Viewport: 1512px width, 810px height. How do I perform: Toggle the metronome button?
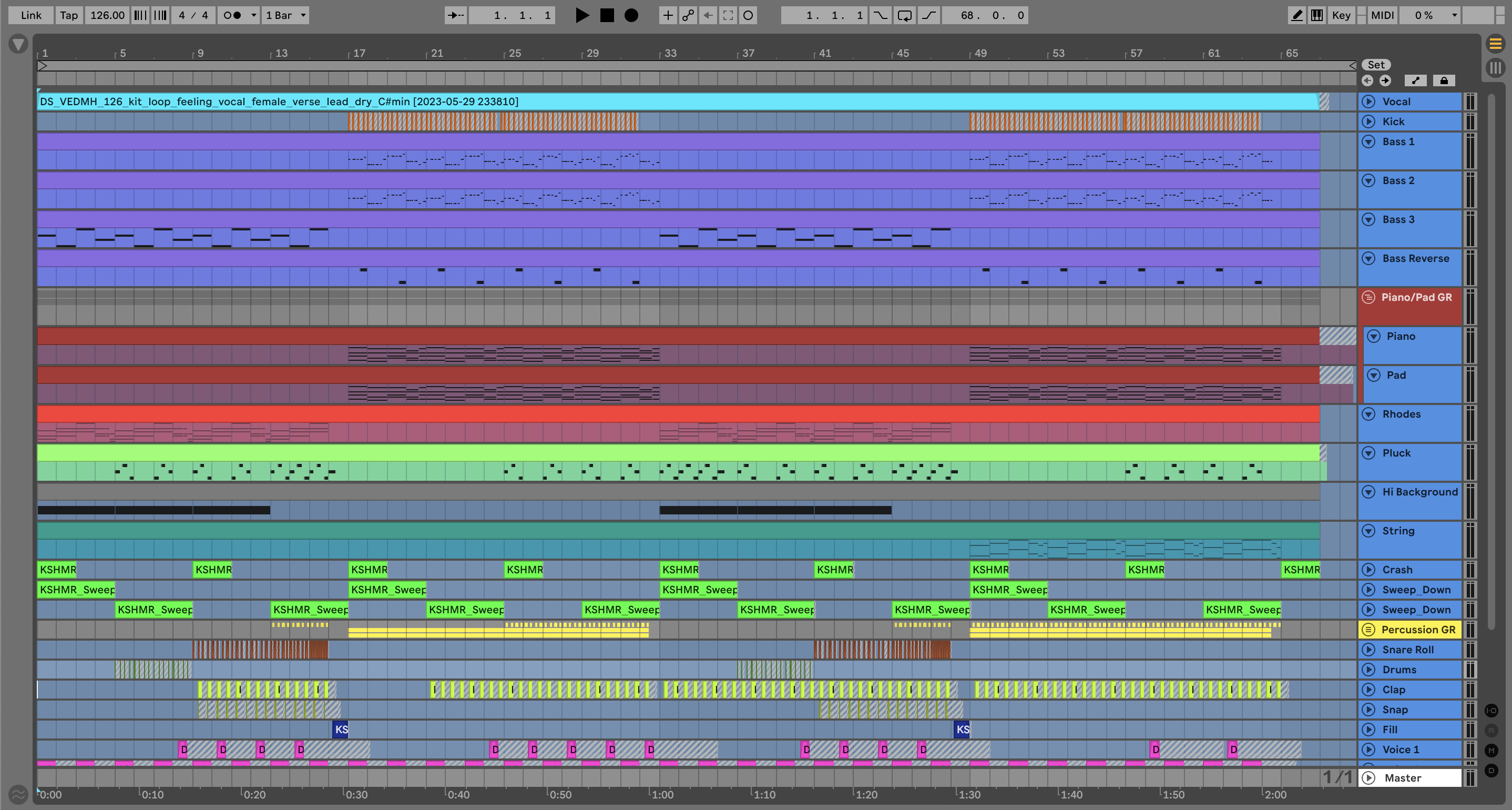(233, 15)
